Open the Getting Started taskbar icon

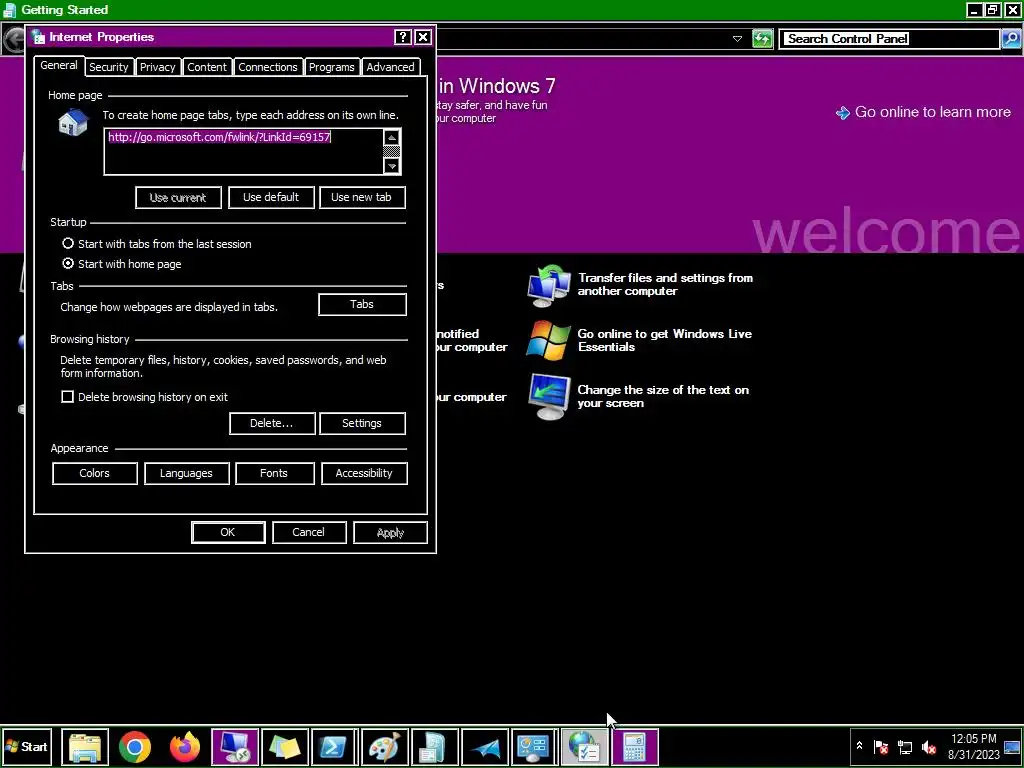pos(434,746)
